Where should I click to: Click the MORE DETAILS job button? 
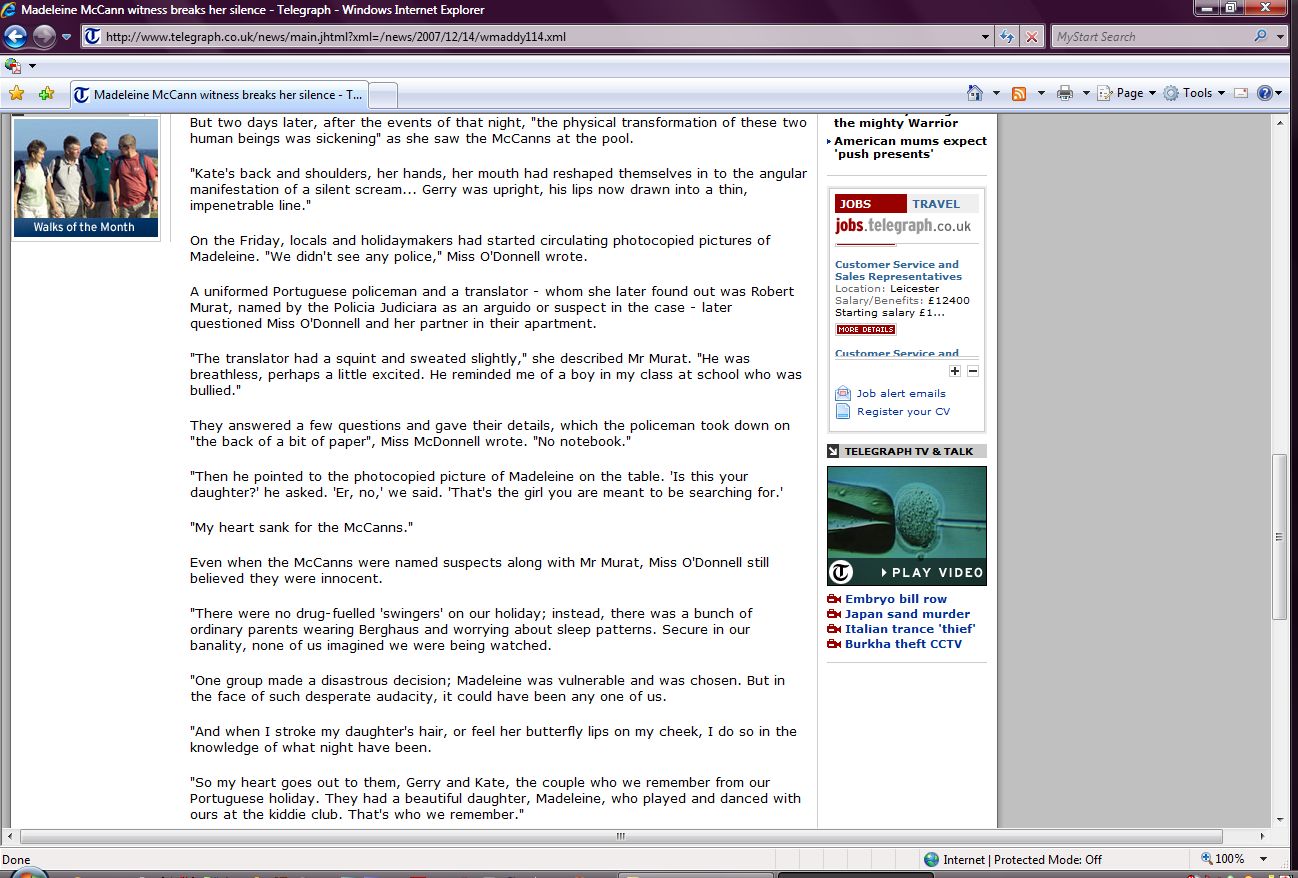(x=866, y=329)
